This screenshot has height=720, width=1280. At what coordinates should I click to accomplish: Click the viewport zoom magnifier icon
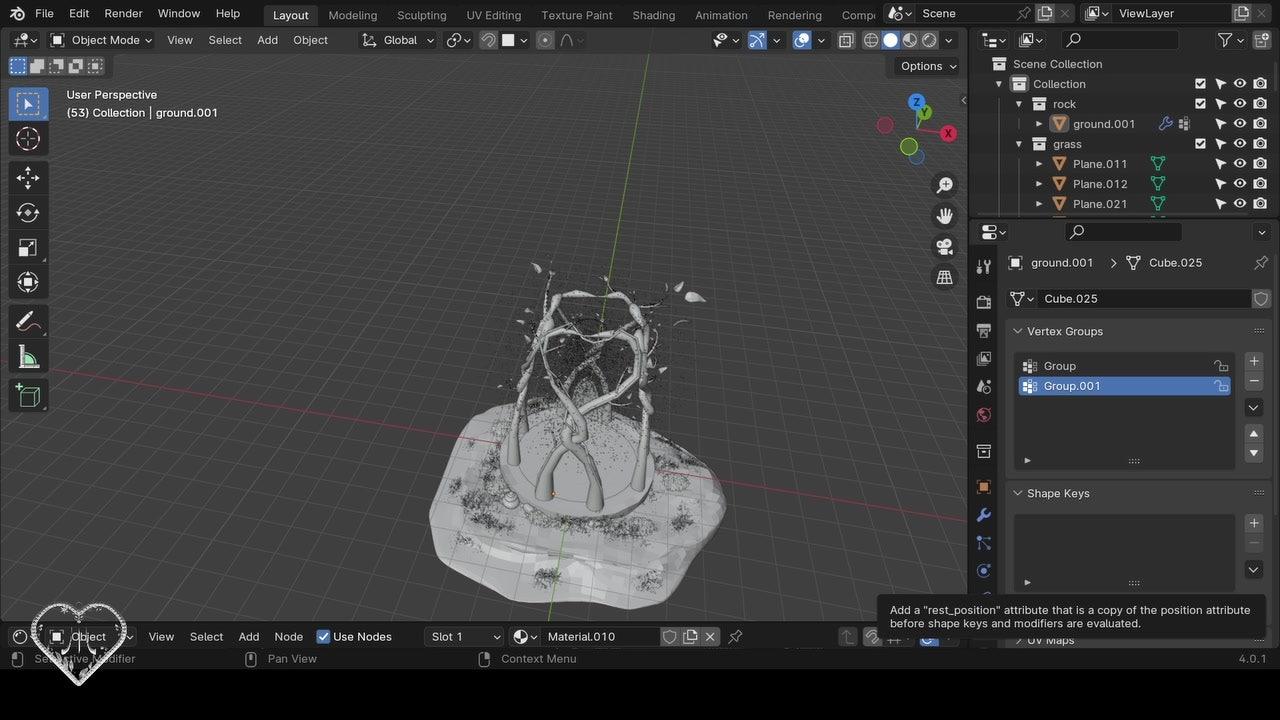[x=944, y=185]
